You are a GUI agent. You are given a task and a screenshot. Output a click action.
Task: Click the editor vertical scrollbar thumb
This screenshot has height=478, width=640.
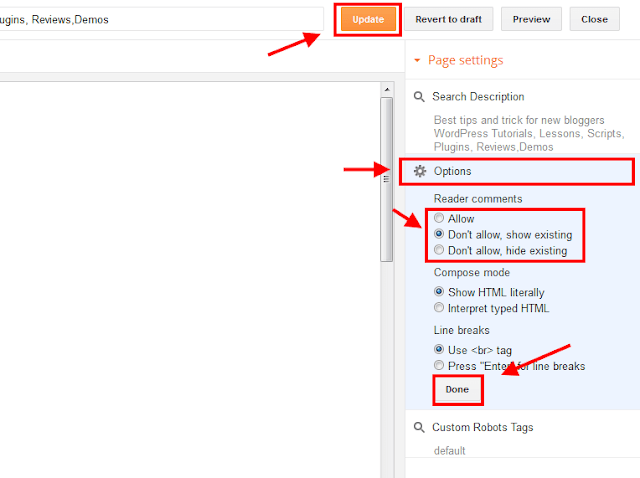click(x=387, y=179)
